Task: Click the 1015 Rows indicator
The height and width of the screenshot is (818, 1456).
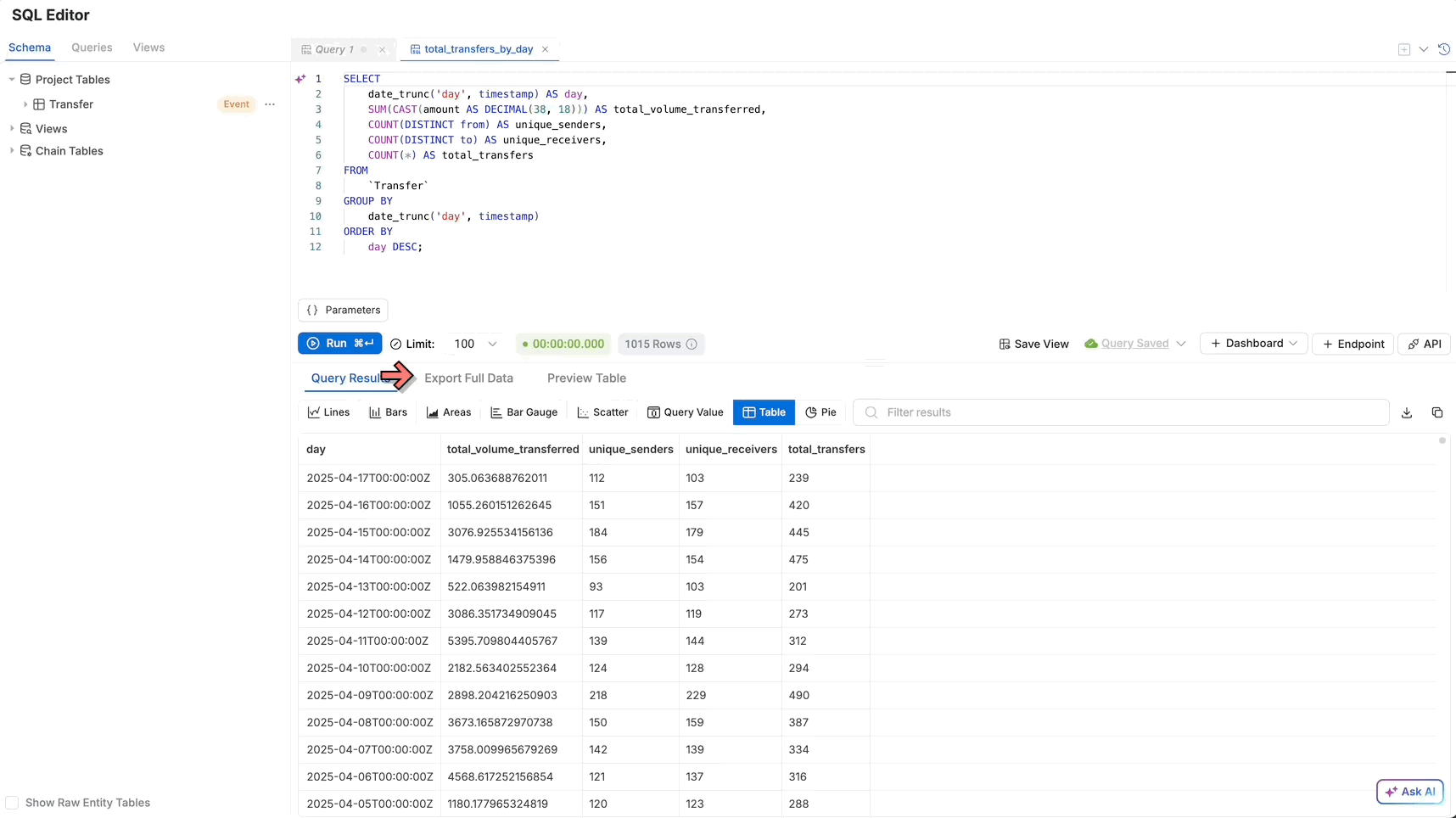Action: [x=661, y=344]
